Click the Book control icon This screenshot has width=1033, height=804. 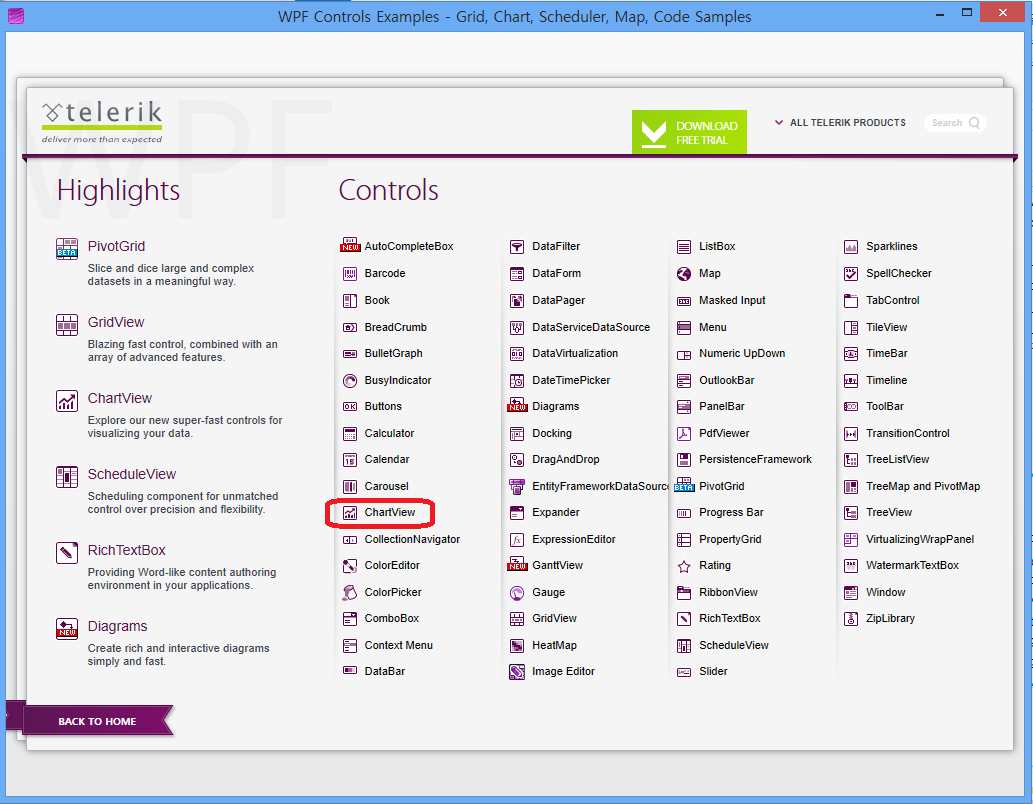point(350,301)
